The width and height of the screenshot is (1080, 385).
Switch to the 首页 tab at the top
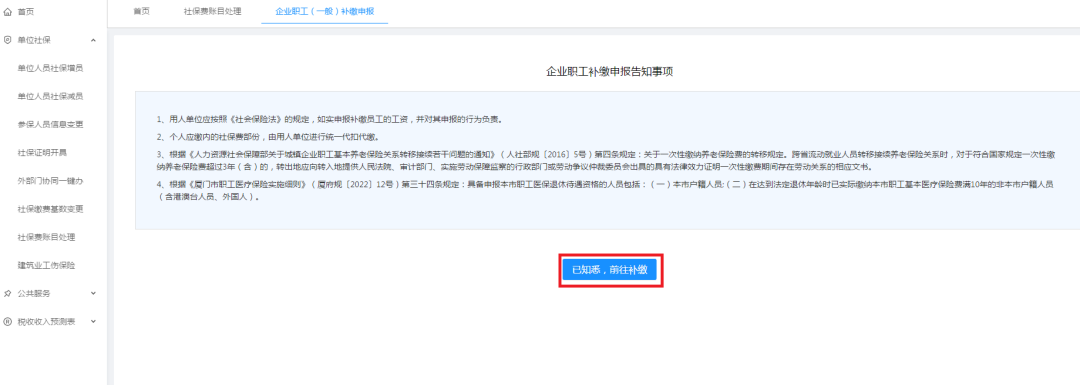141,12
